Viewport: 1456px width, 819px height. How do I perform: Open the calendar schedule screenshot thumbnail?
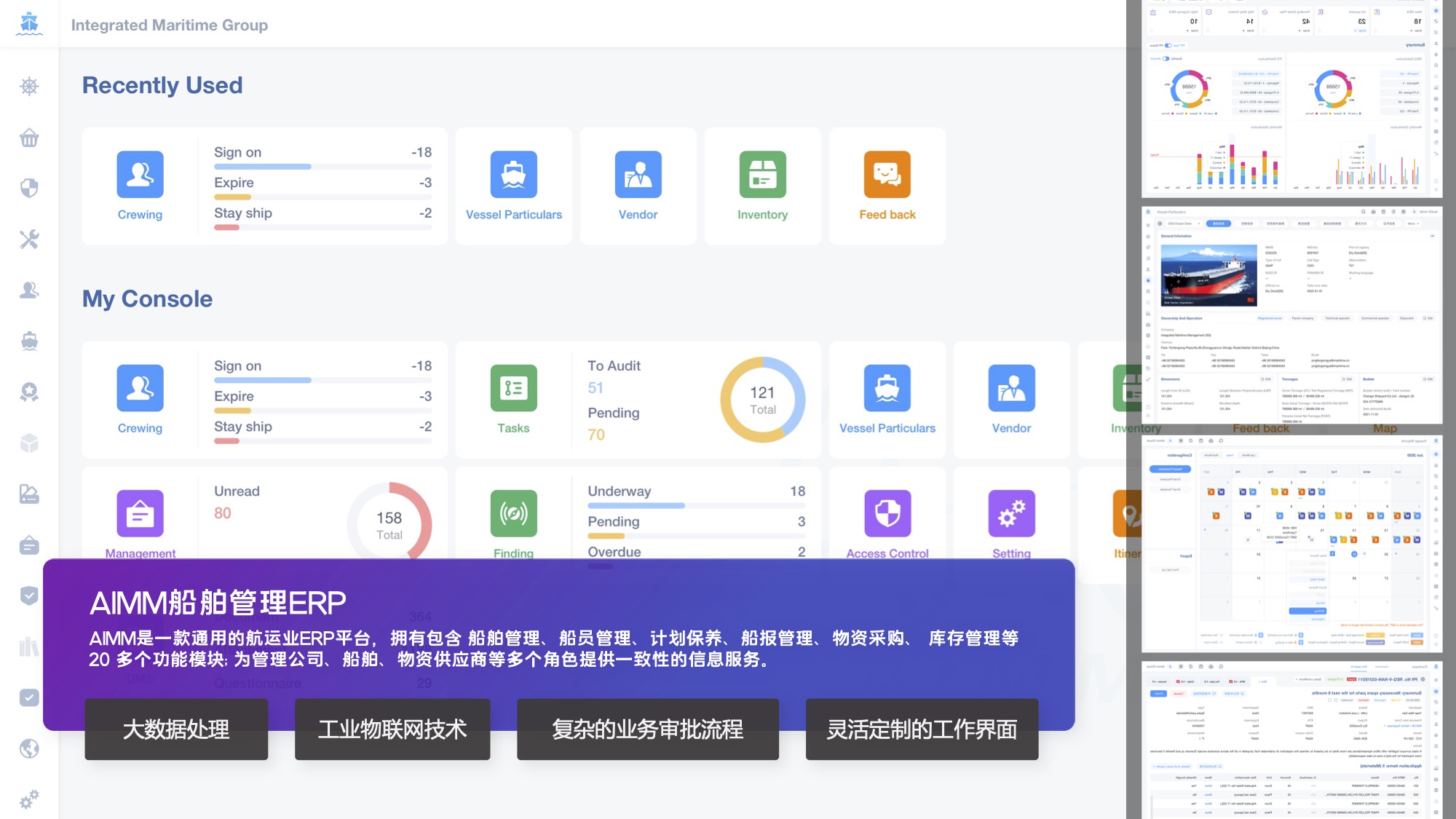(x=1291, y=544)
